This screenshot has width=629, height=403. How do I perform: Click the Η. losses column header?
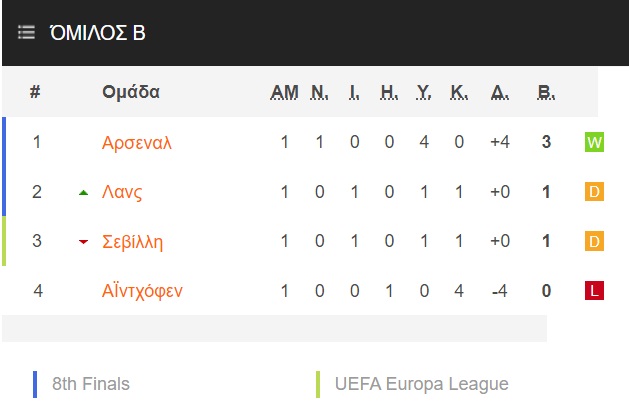[389, 93]
